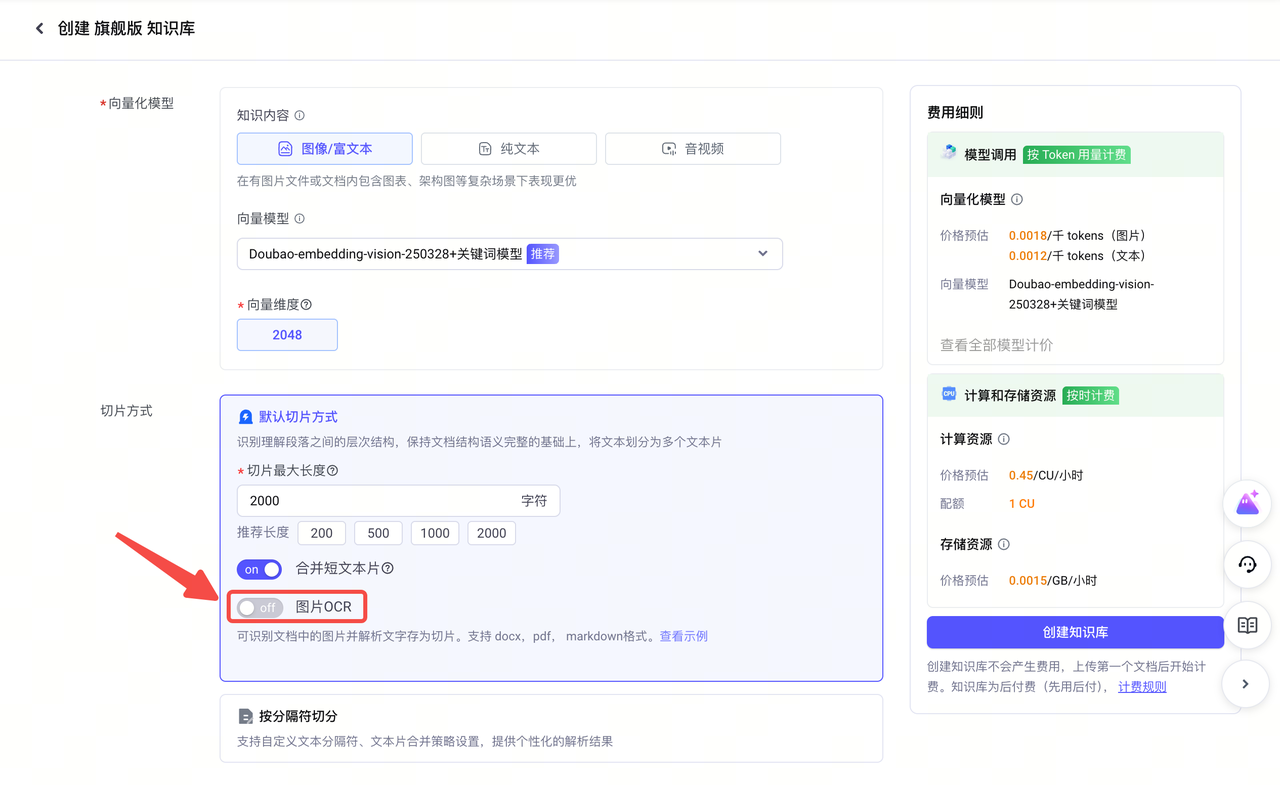This screenshot has width=1280, height=785.
Task: Open the 查看示例 link
Action: tap(684, 636)
